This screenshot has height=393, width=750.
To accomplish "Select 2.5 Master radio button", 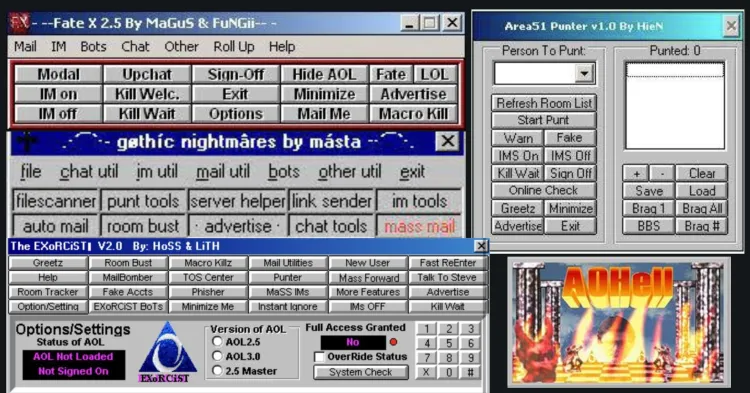I will coord(217,371).
